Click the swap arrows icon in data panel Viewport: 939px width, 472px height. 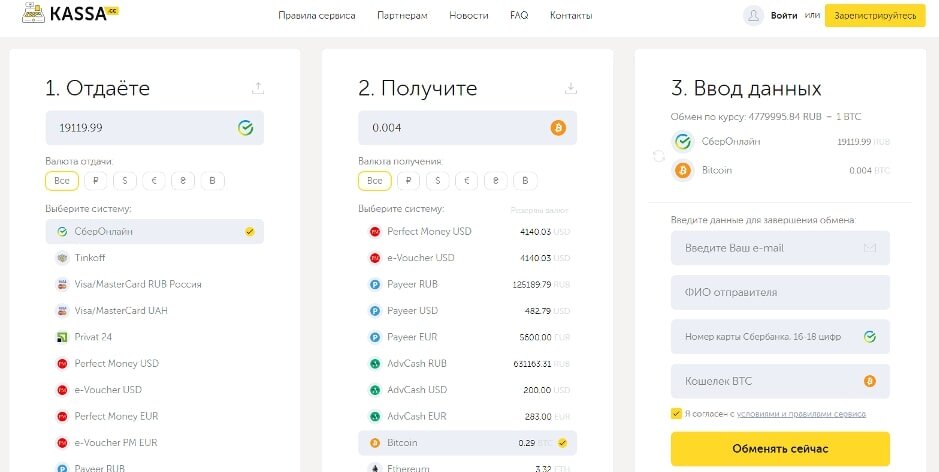tap(659, 156)
